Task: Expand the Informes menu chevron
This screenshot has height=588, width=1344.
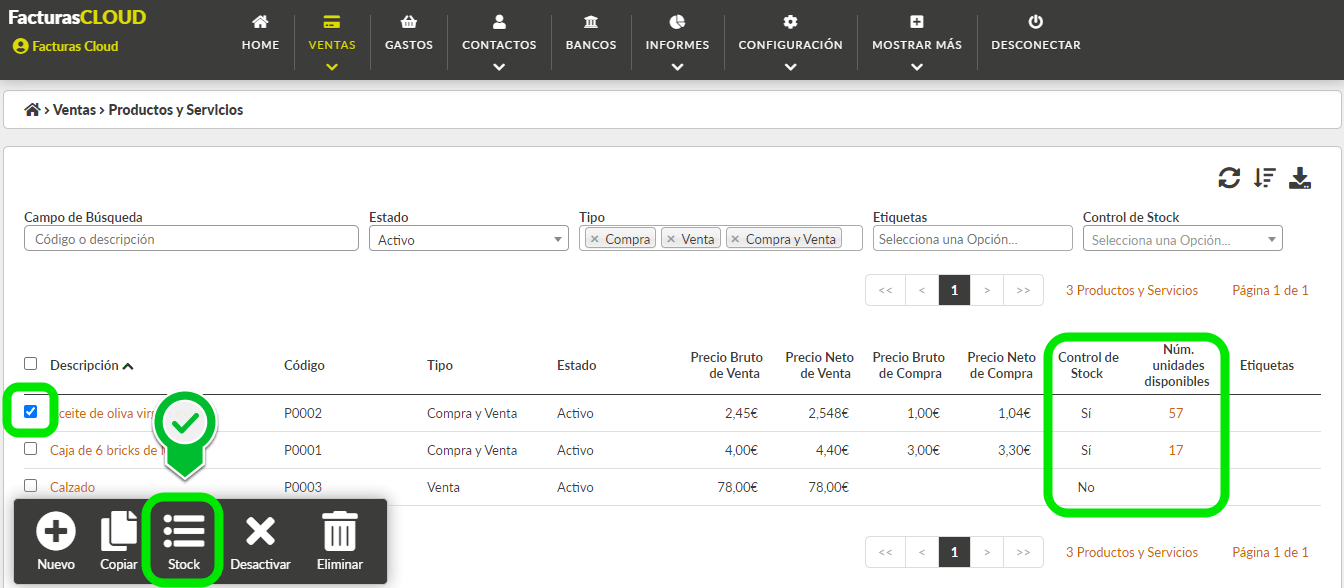Action: (x=677, y=67)
